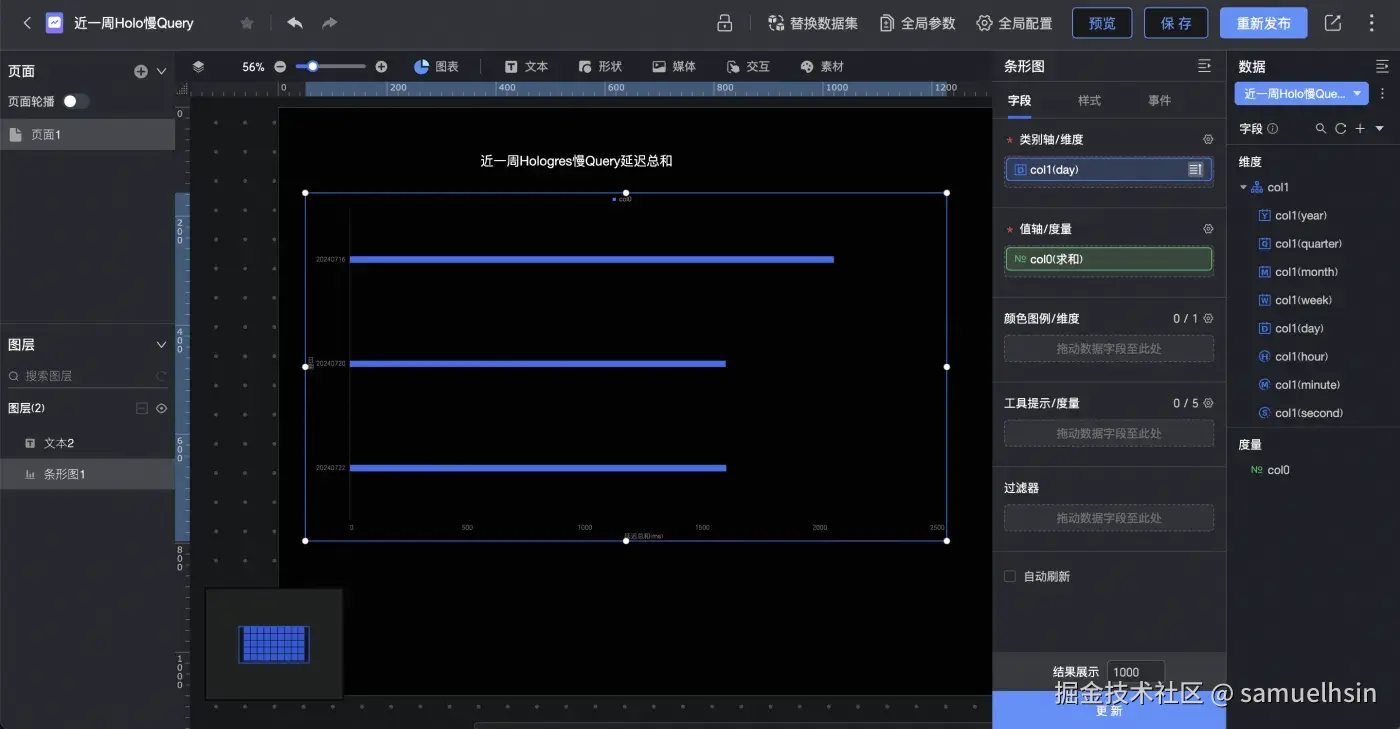1400x729 pixels.
Task: Open the 媒体 media menu
Action: (x=674, y=66)
